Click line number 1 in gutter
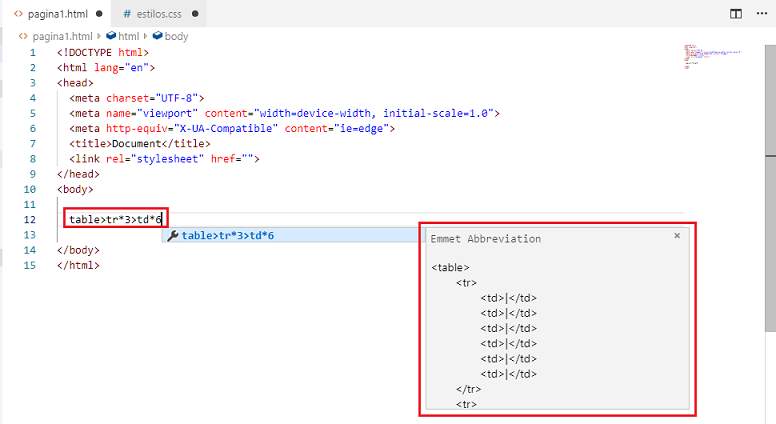The image size is (776, 424). 33,52
